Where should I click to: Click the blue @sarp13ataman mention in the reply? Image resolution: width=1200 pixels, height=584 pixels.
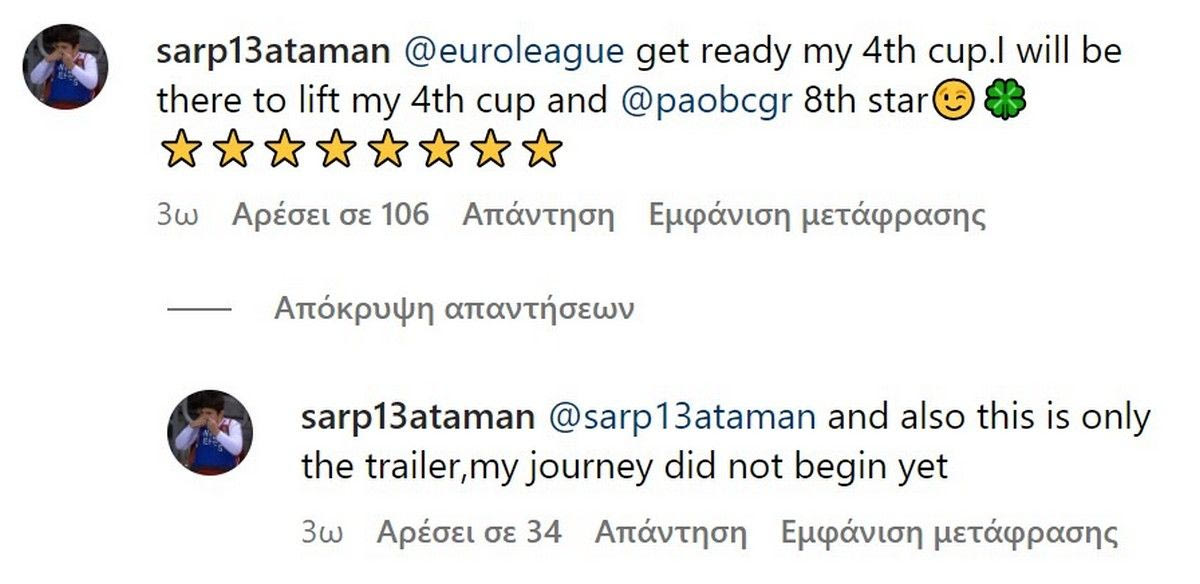[683, 417]
